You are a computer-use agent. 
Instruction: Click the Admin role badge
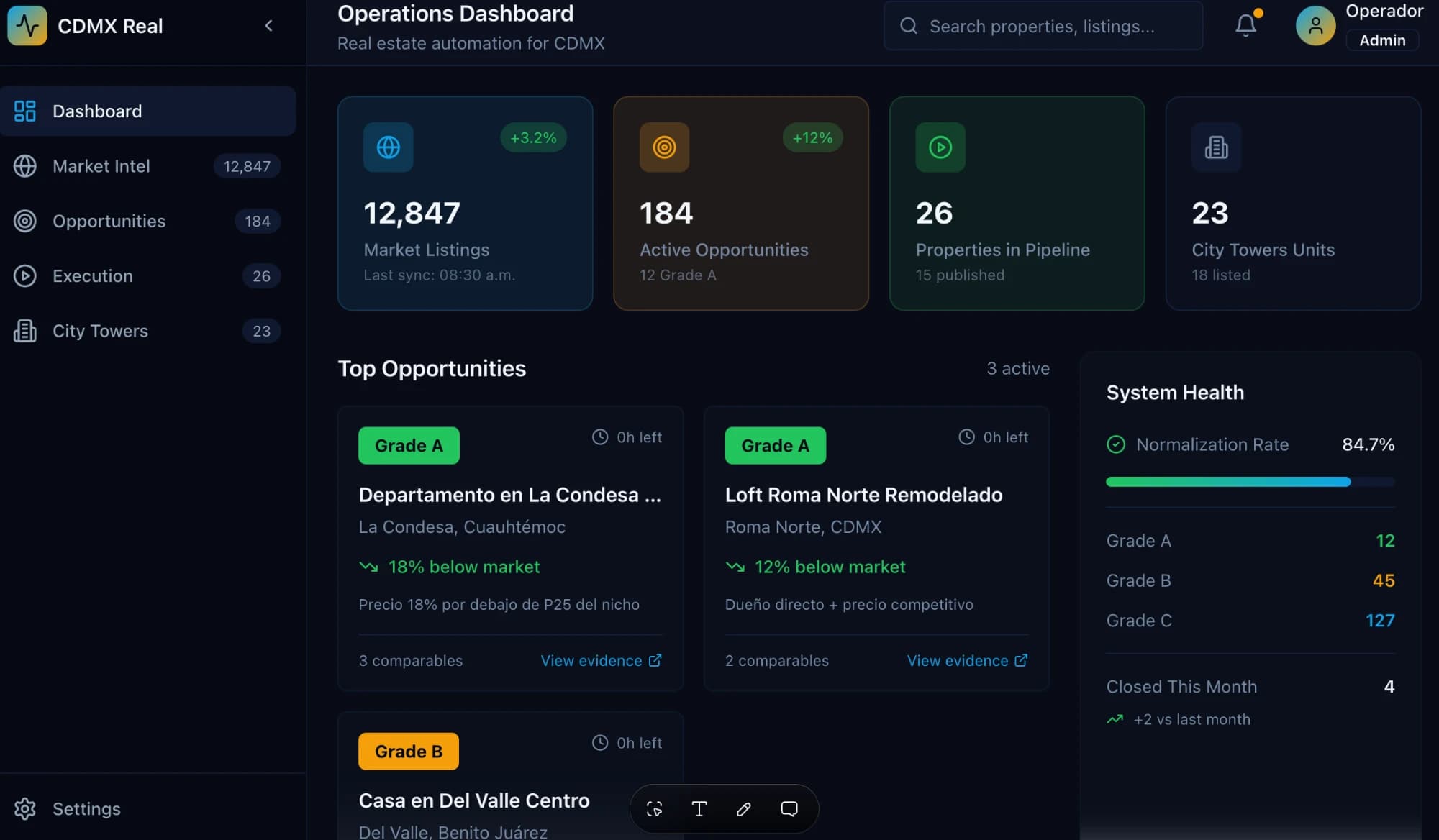(1382, 40)
